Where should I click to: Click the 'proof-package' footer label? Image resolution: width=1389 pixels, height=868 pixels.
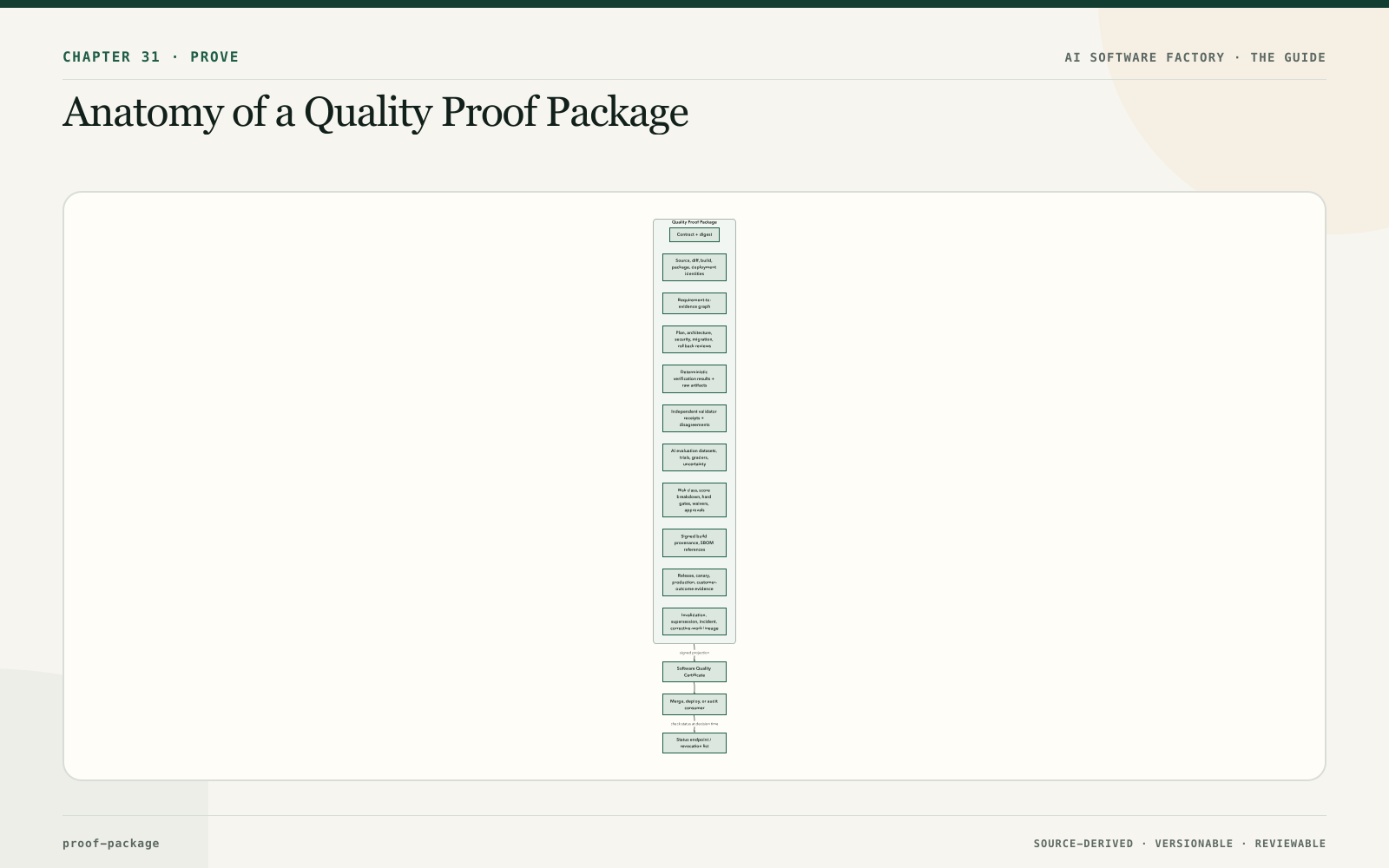tap(111, 843)
